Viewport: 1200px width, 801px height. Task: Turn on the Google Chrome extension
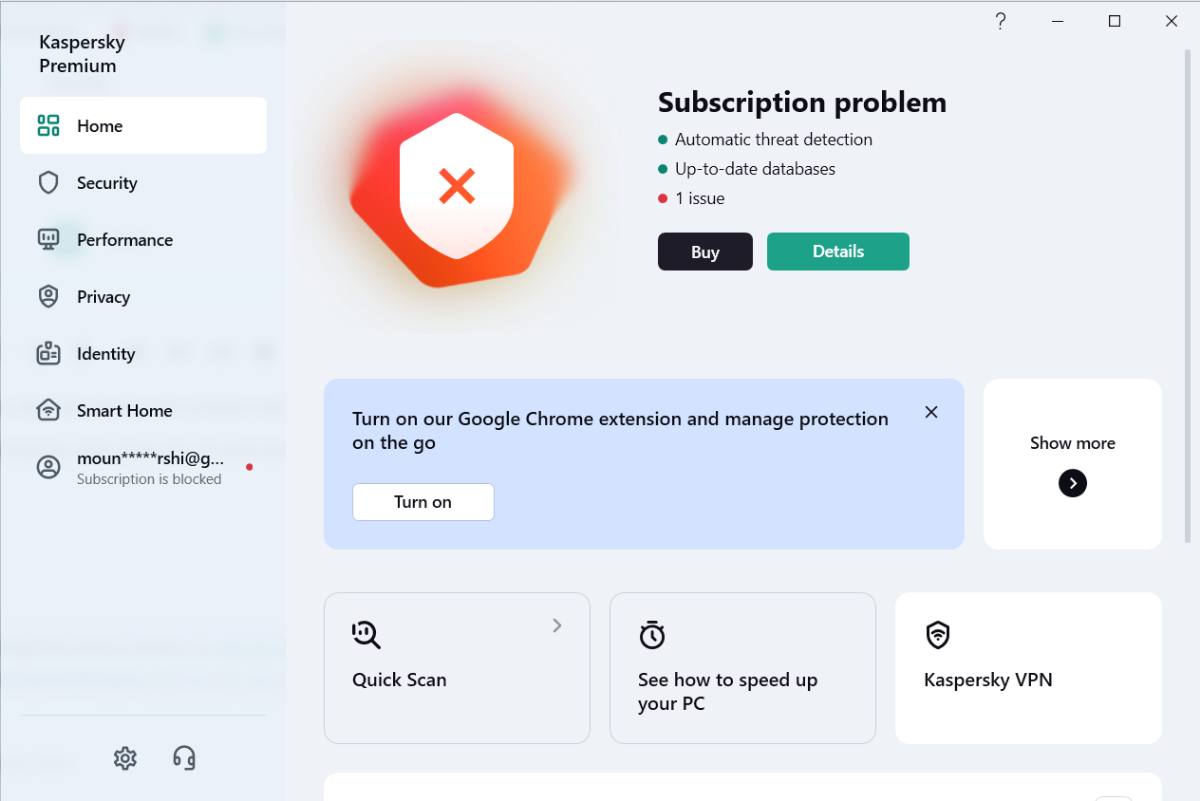click(x=423, y=502)
